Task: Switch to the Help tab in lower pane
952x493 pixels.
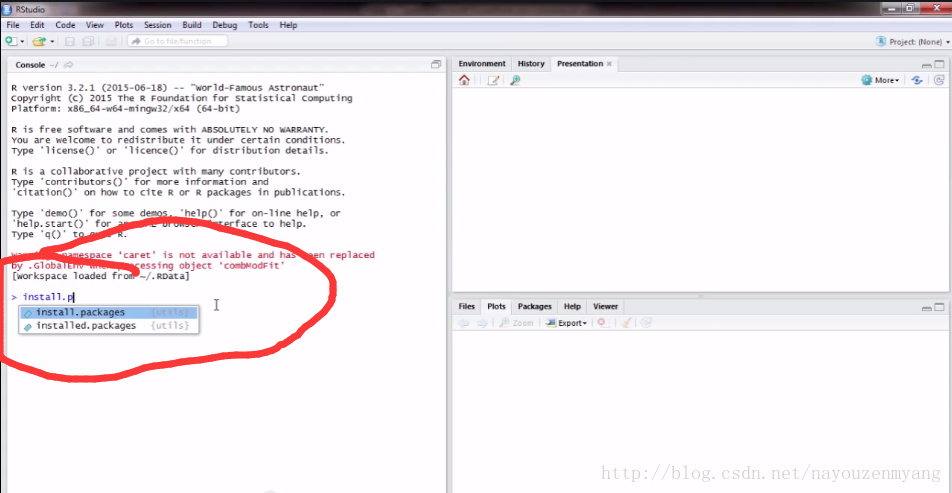Action: 572,307
